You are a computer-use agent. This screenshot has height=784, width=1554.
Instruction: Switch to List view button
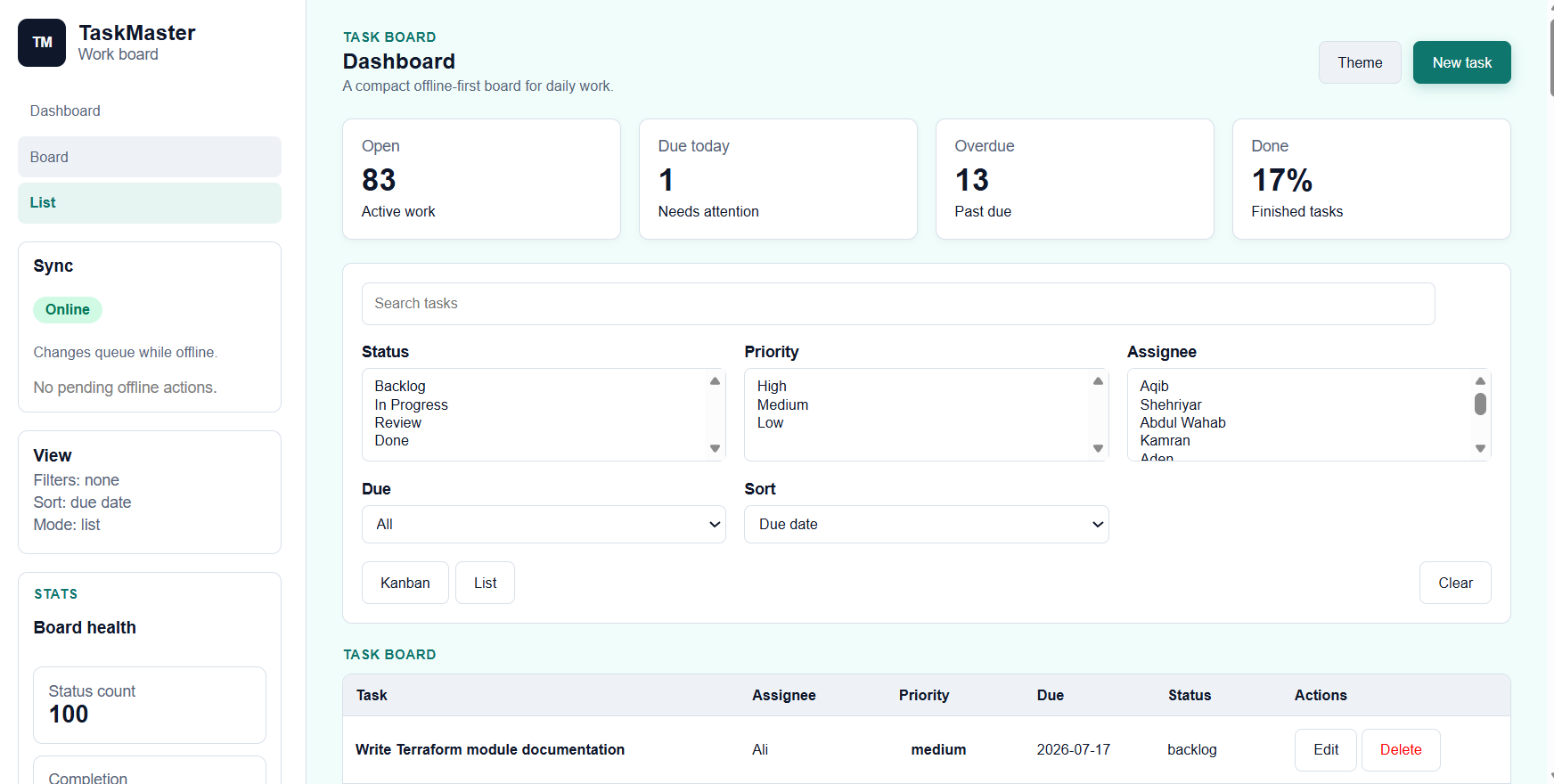tap(485, 583)
